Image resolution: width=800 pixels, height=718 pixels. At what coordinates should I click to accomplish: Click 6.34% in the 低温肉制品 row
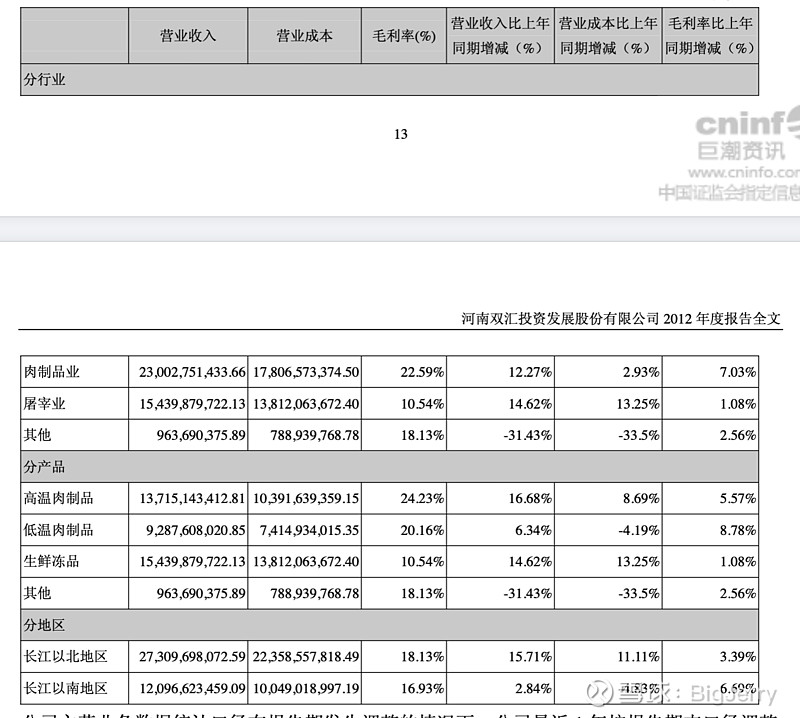(x=533, y=530)
